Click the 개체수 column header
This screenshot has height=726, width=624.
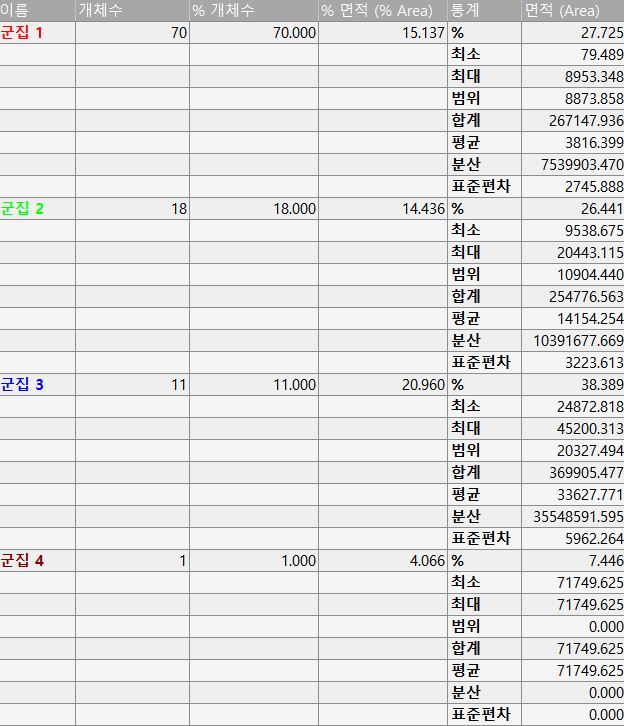132,10
